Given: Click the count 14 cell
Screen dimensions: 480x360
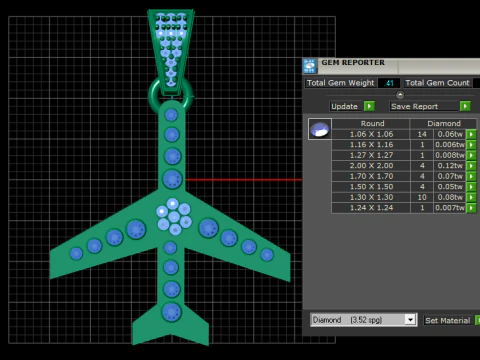Looking at the screenshot, I should pos(422,134).
